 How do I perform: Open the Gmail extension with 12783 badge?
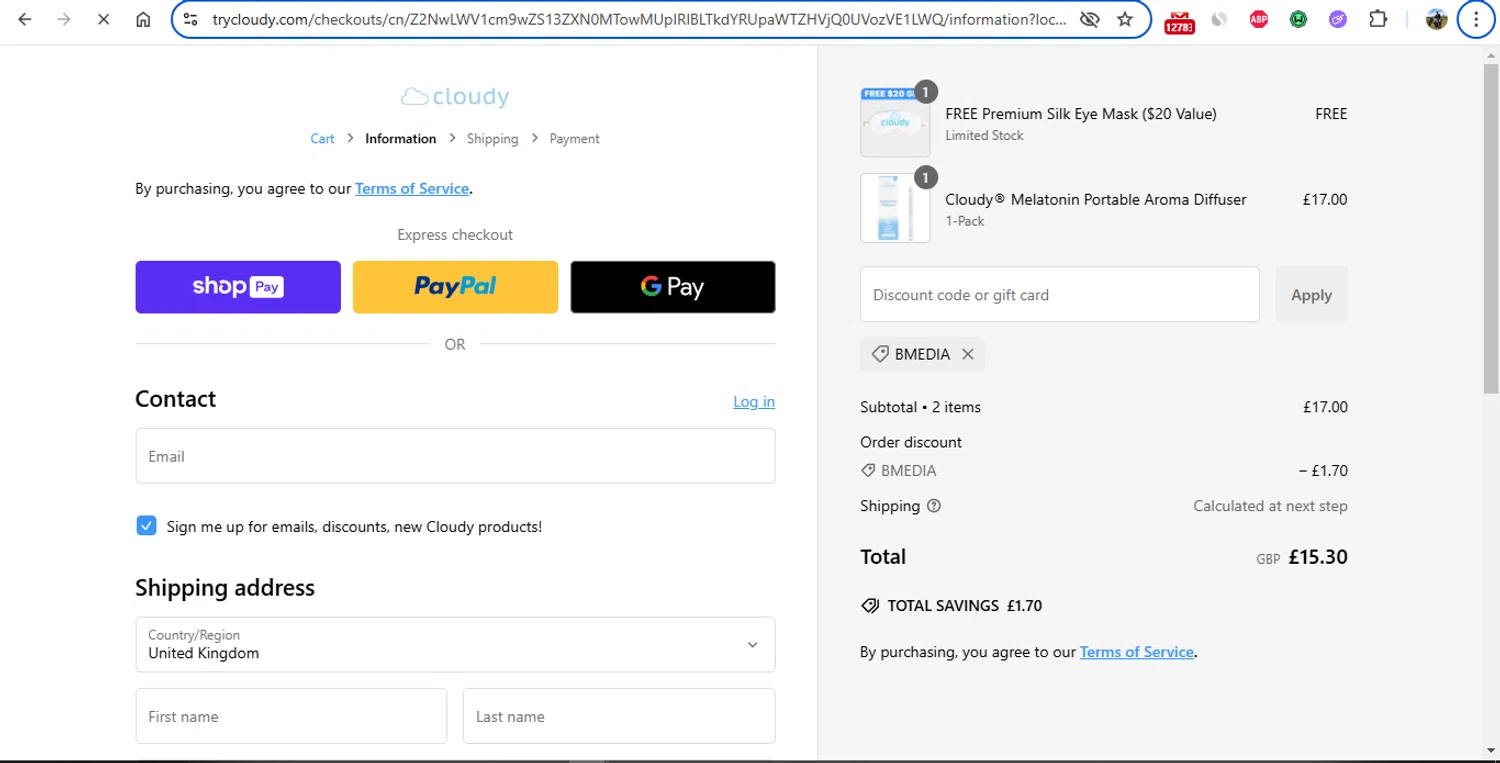point(1180,20)
